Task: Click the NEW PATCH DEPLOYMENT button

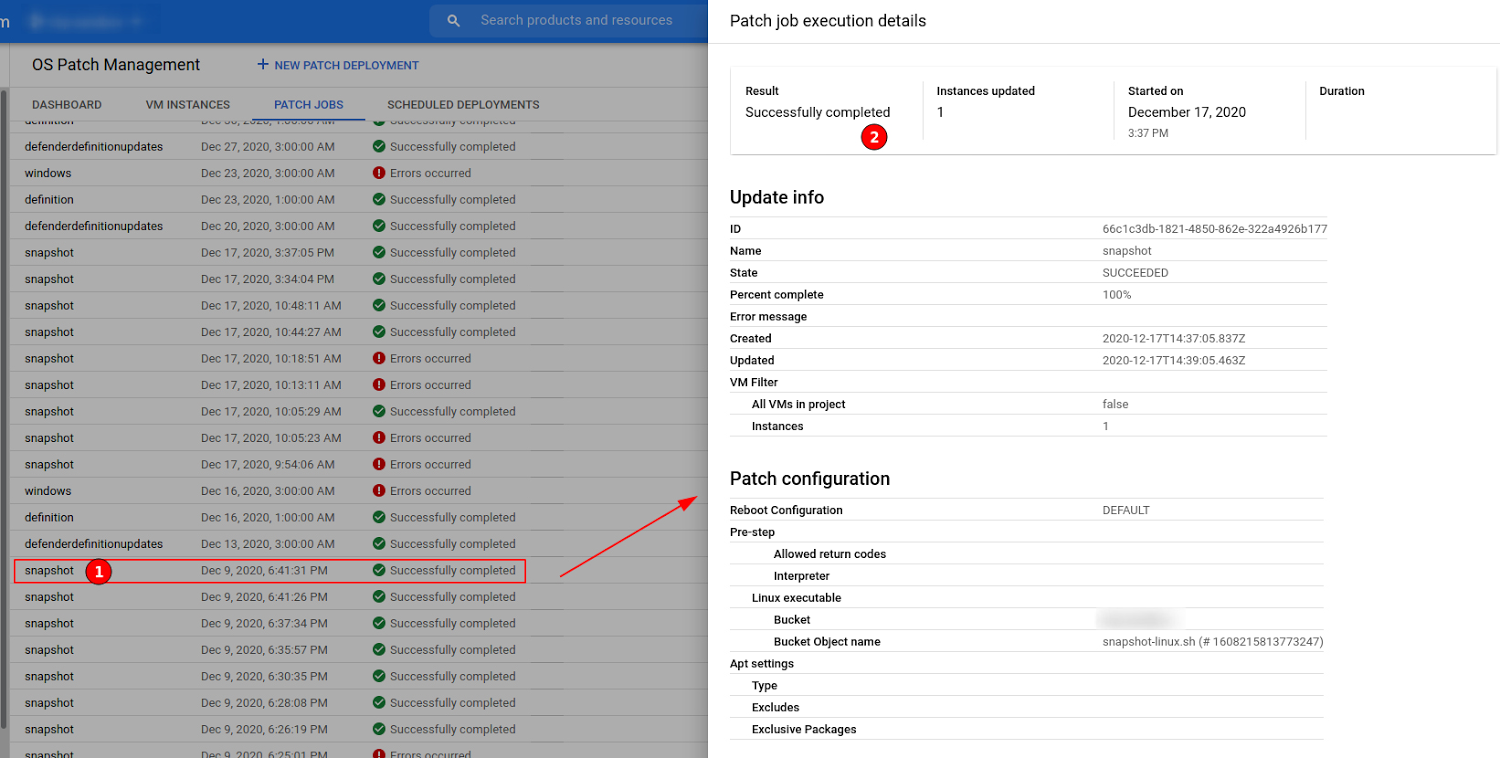Action: click(338, 65)
